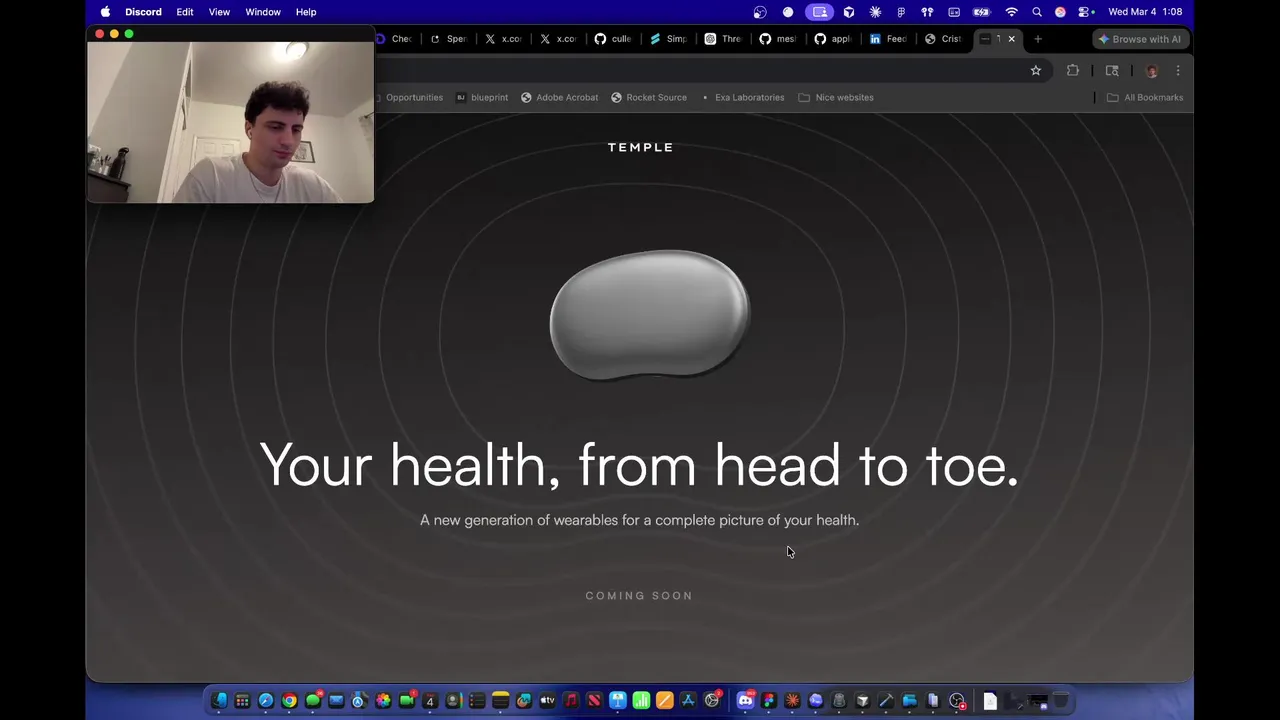Open the All Bookmarks folder
The image size is (1280, 720).
[x=1145, y=97]
